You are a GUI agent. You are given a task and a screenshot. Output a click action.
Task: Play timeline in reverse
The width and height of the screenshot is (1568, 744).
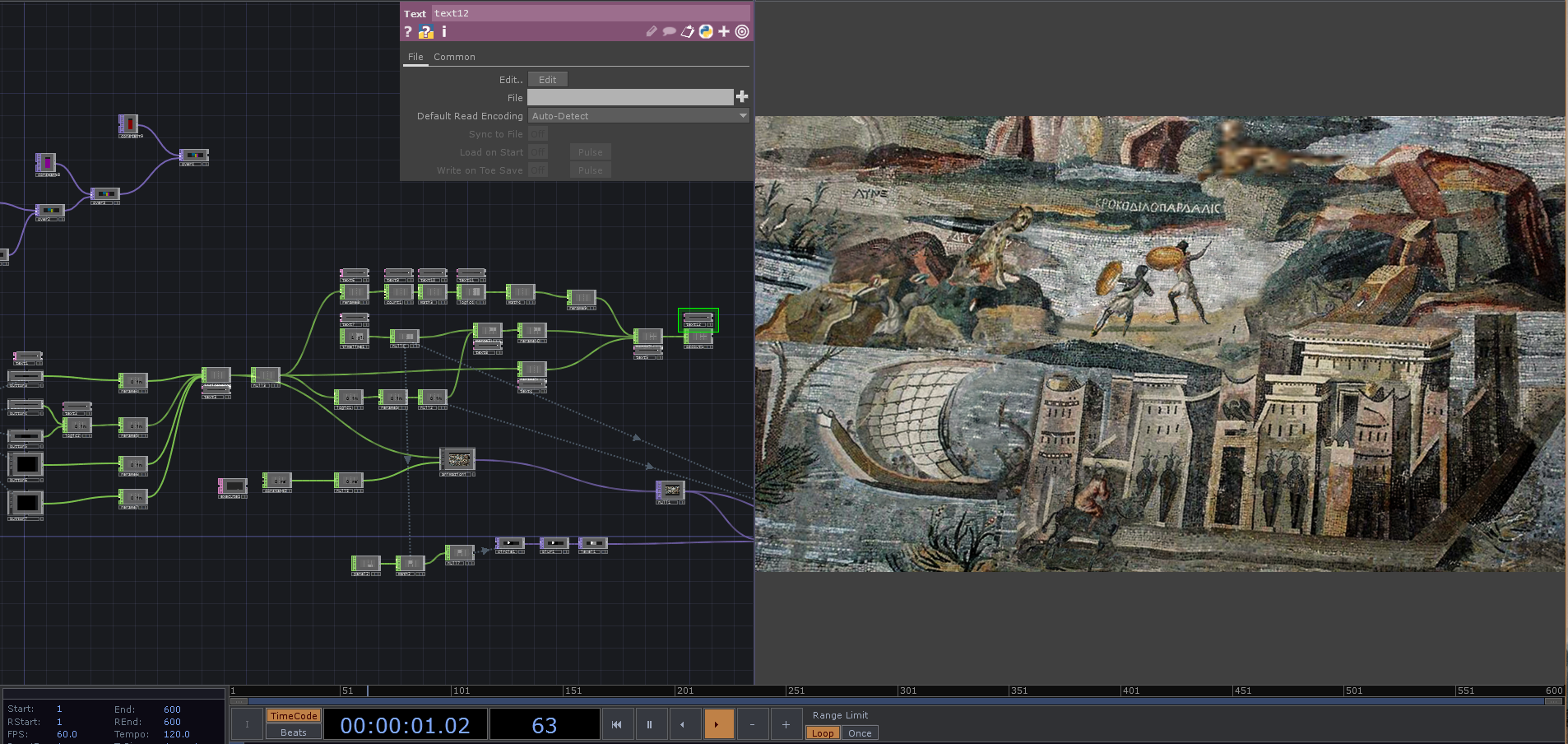[x=683, y=724]
